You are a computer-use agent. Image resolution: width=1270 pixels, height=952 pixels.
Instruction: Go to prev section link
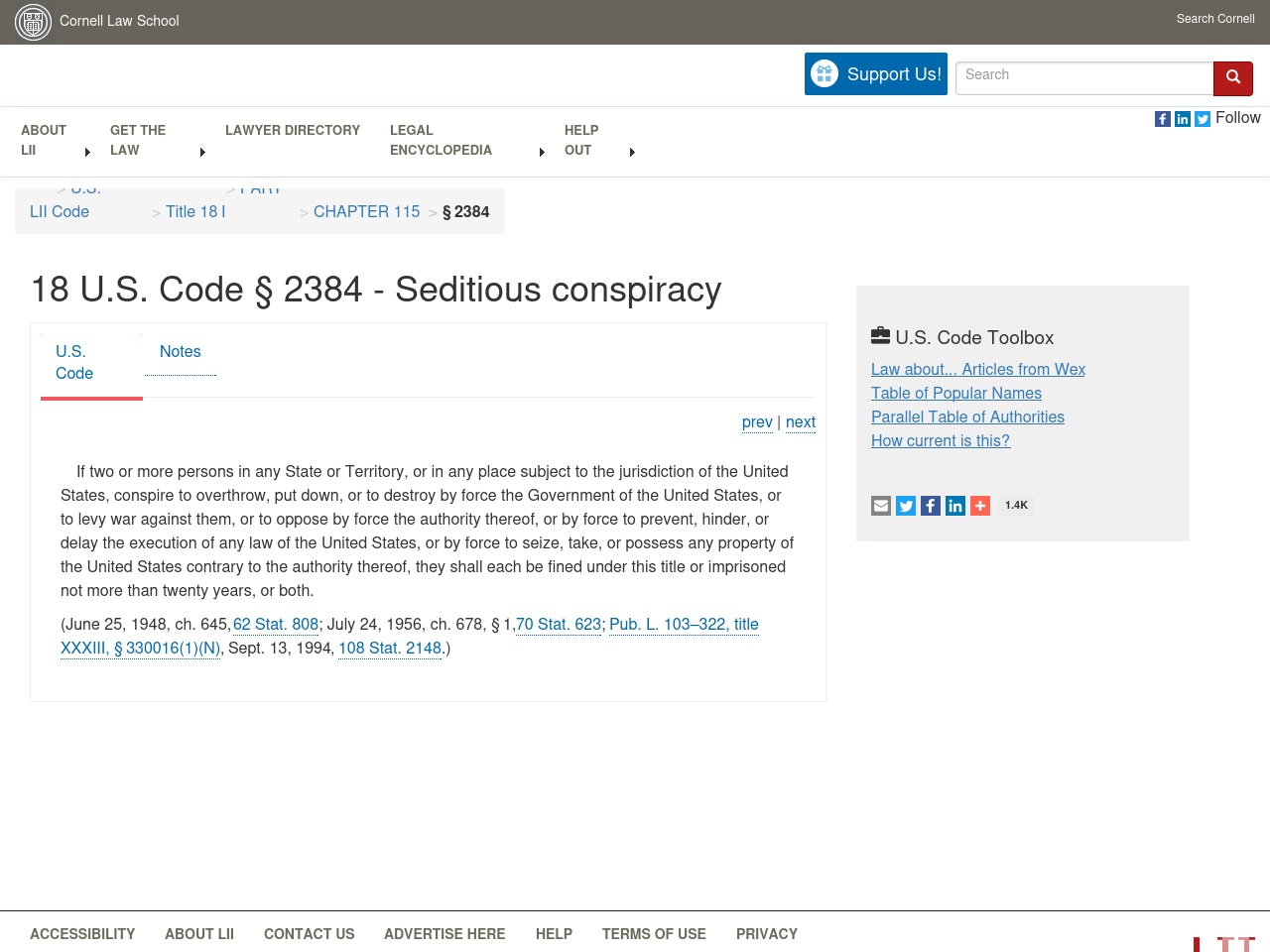point(757,422)
